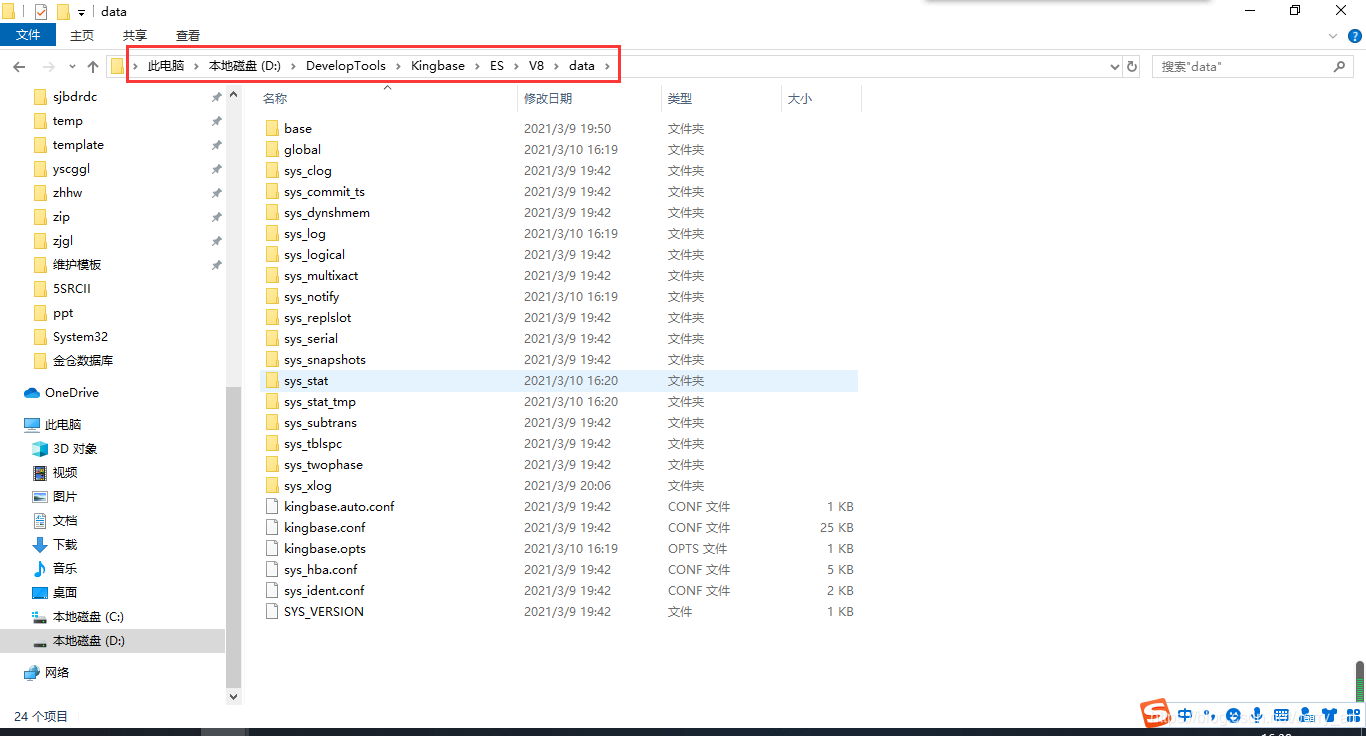Open breadcrumb chevron after 此电脑
The height and width of the screenshot is (736, 1366).
[196, 66]
